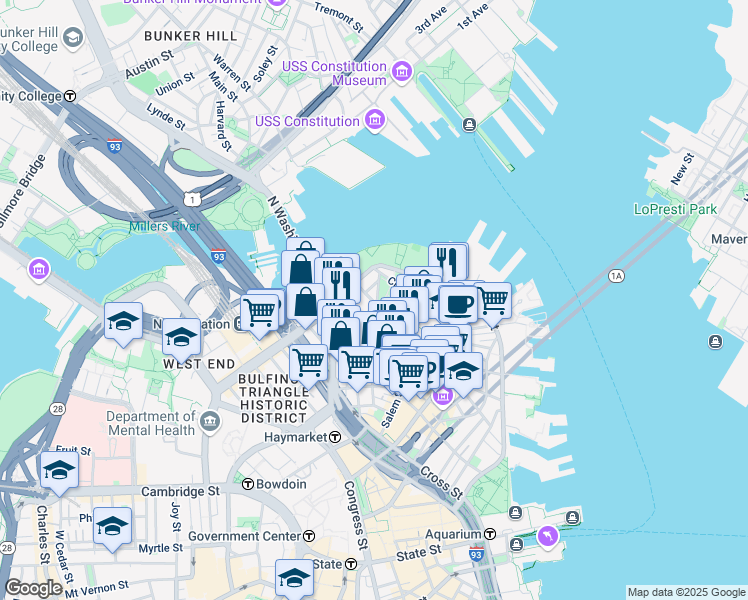The width and height of the screenshot is (748, 600).
Task: Click the Austin St road label
Action: [x=149, y=64]
